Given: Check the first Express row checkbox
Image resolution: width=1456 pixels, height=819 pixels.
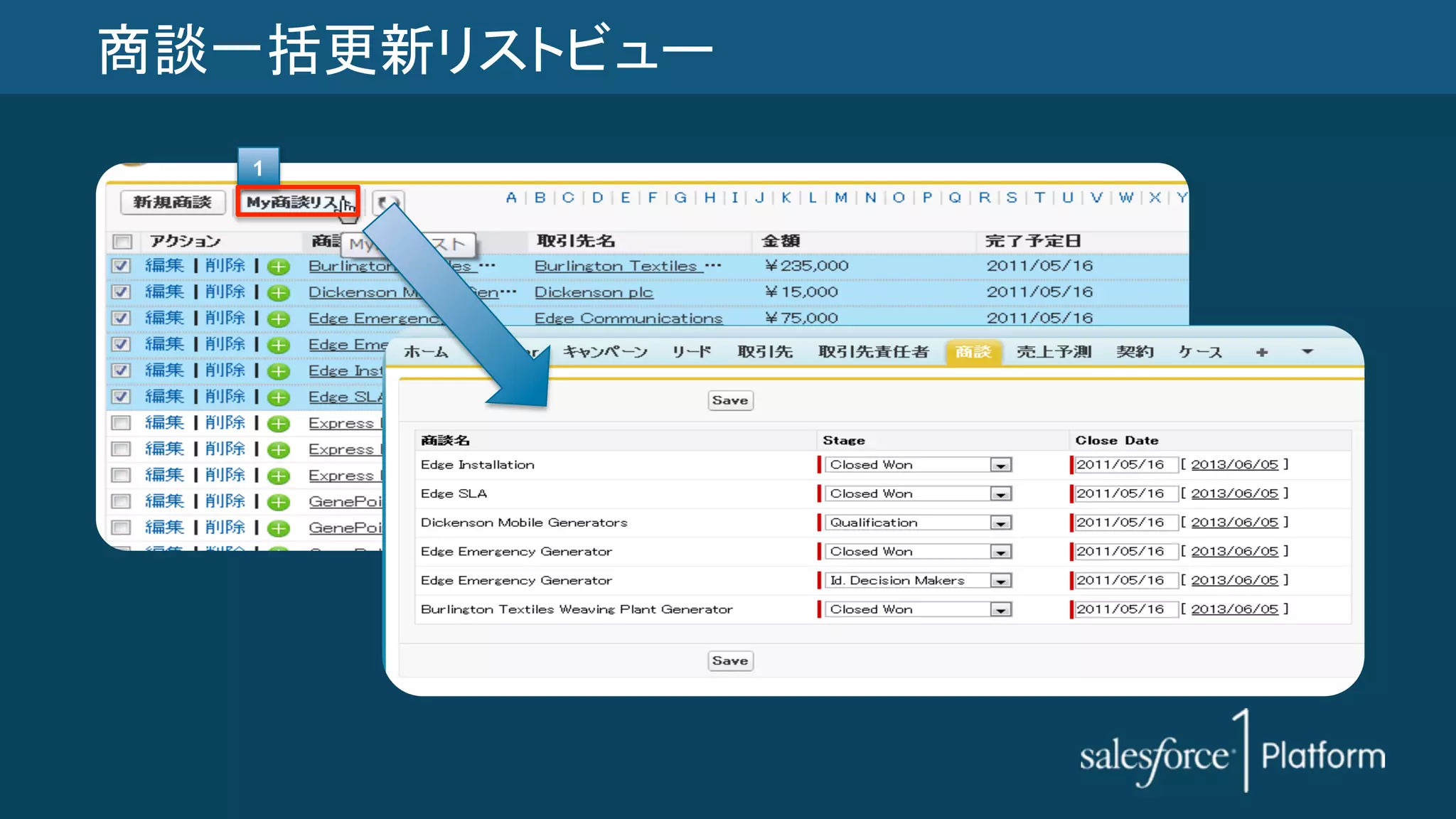Looking at the screenshot, I should point(122,423).
